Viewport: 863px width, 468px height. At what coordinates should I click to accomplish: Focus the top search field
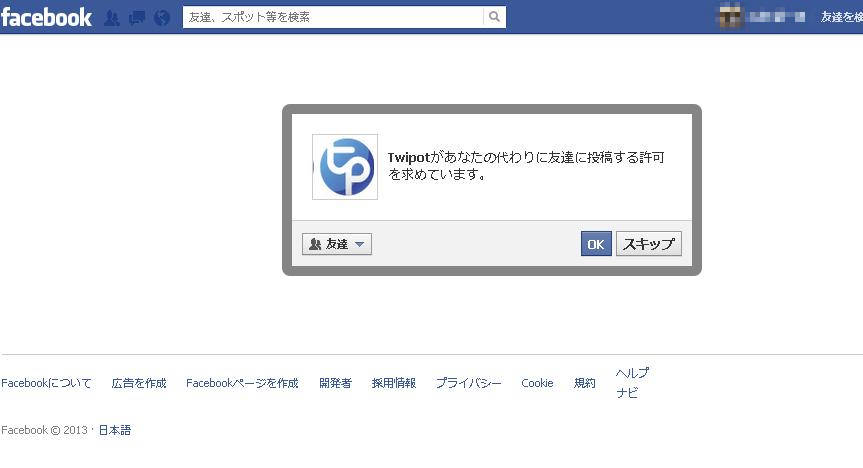[x=333, y=17]
